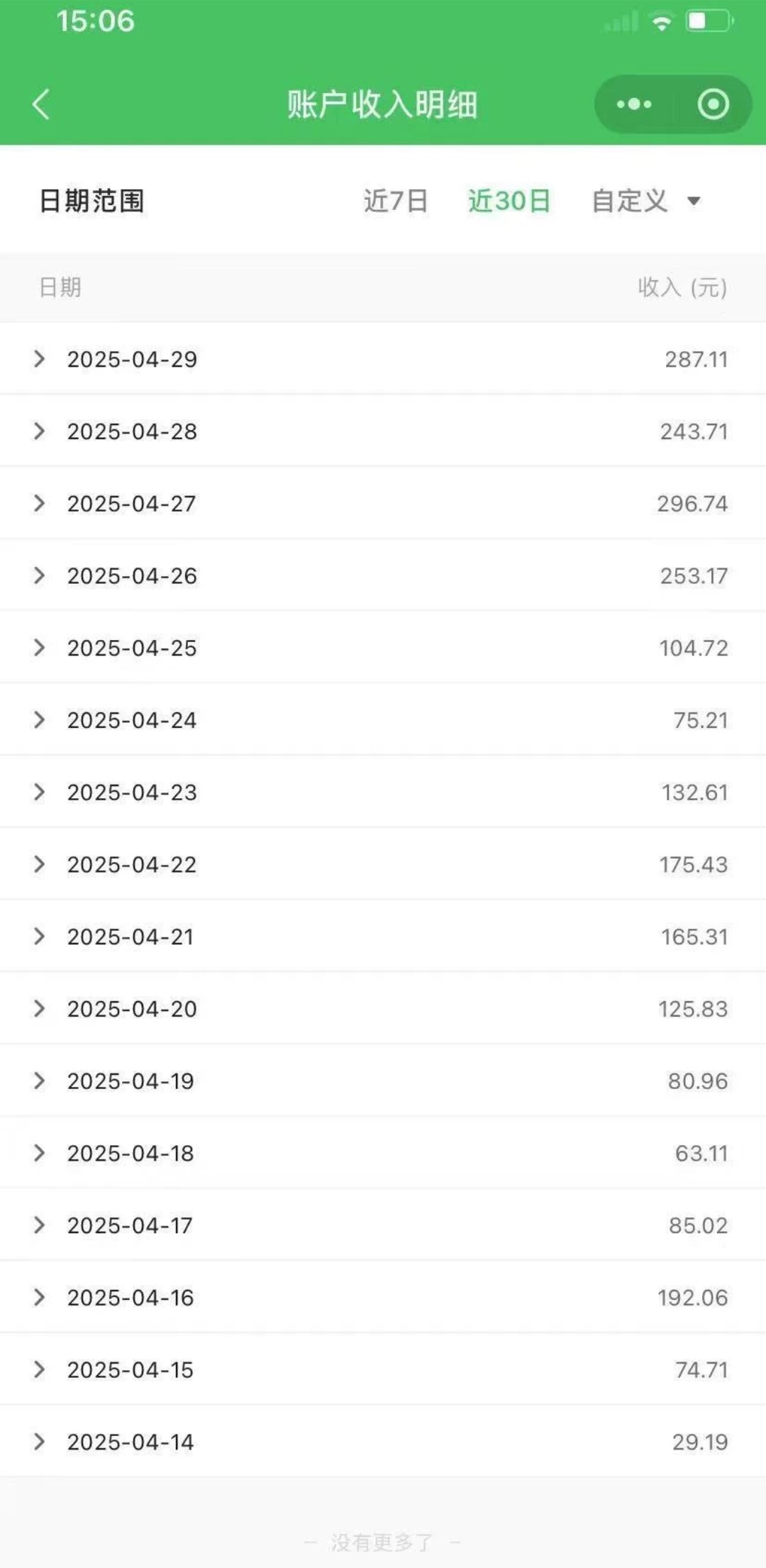Open the three-dot more menu
The image size is (766, 1568).
pos(634,104)
